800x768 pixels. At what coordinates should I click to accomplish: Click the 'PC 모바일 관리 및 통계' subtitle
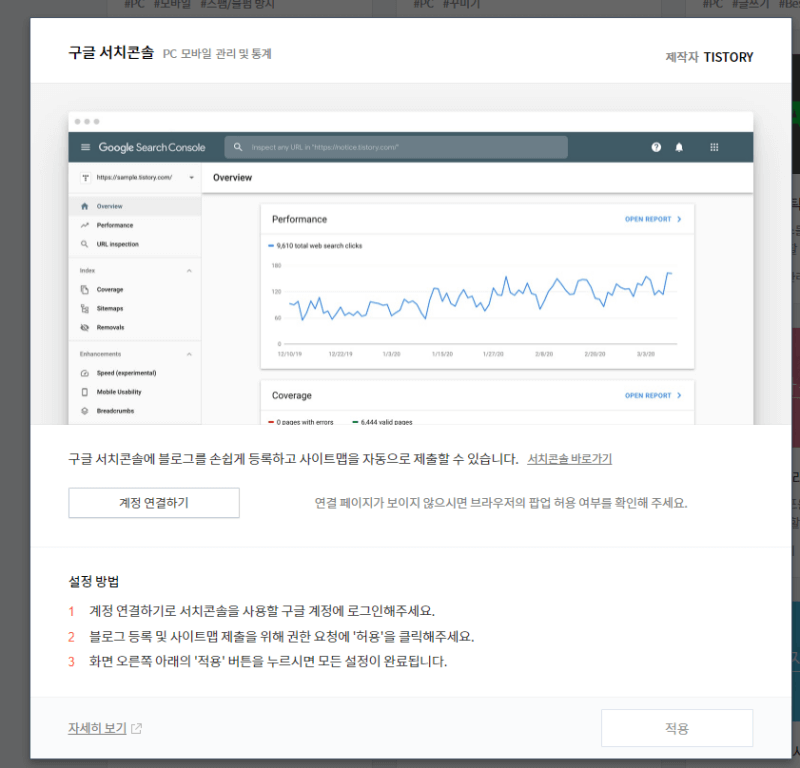(x=217, y=54)
